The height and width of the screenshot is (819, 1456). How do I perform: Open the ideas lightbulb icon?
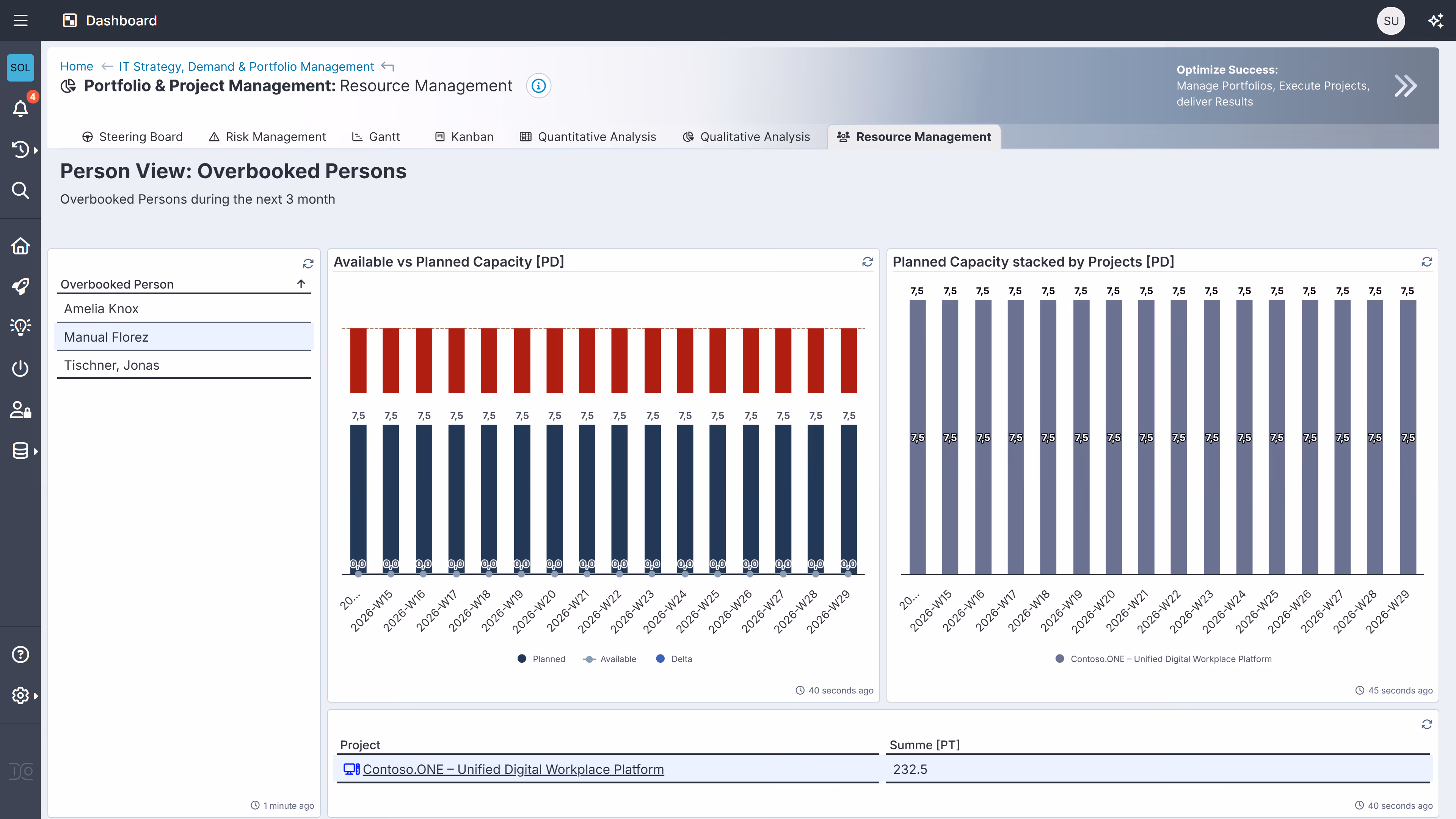(20, 327)
